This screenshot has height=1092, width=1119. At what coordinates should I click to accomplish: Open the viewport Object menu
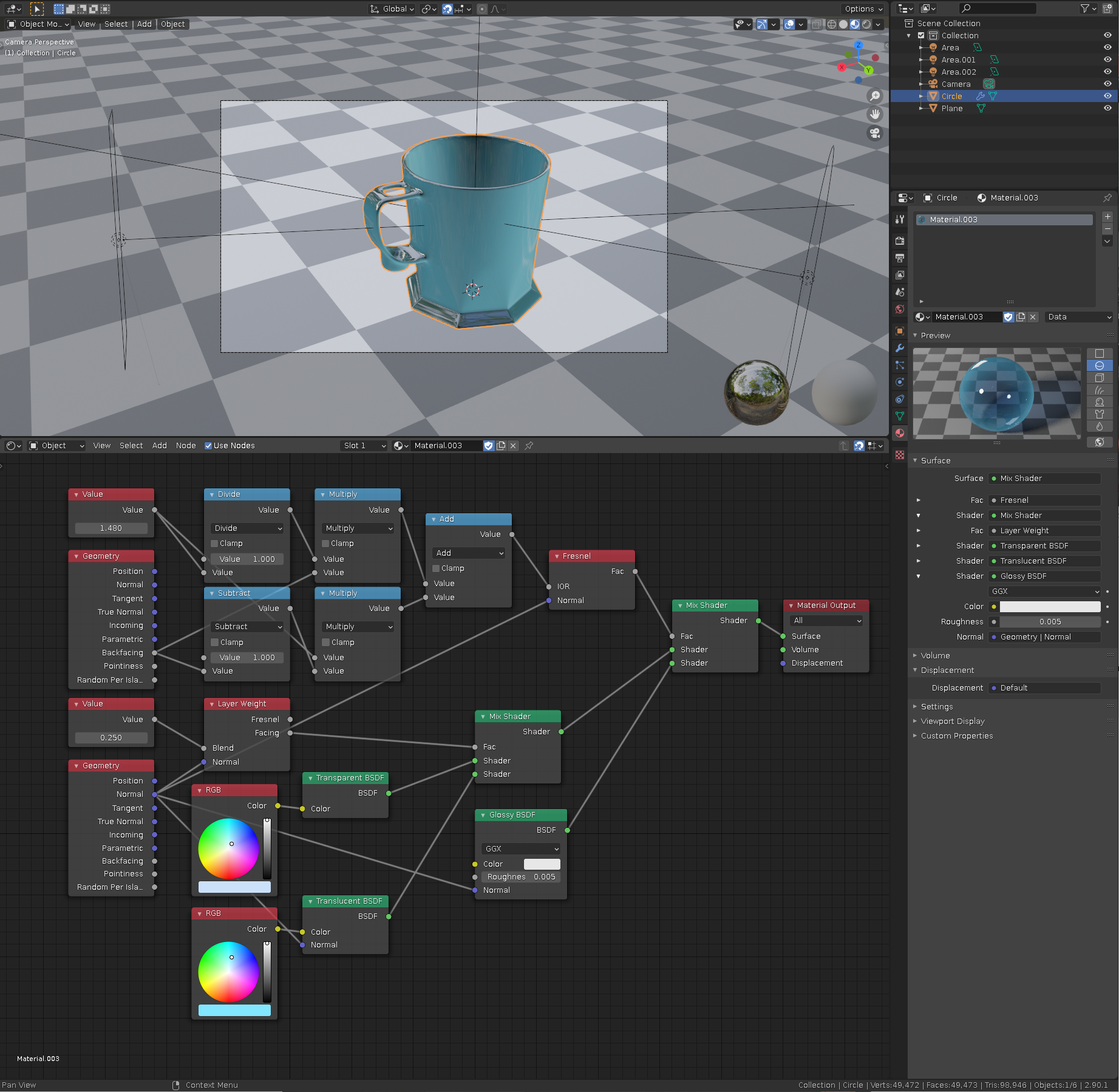pyautogui.click(x=173, y=24)
